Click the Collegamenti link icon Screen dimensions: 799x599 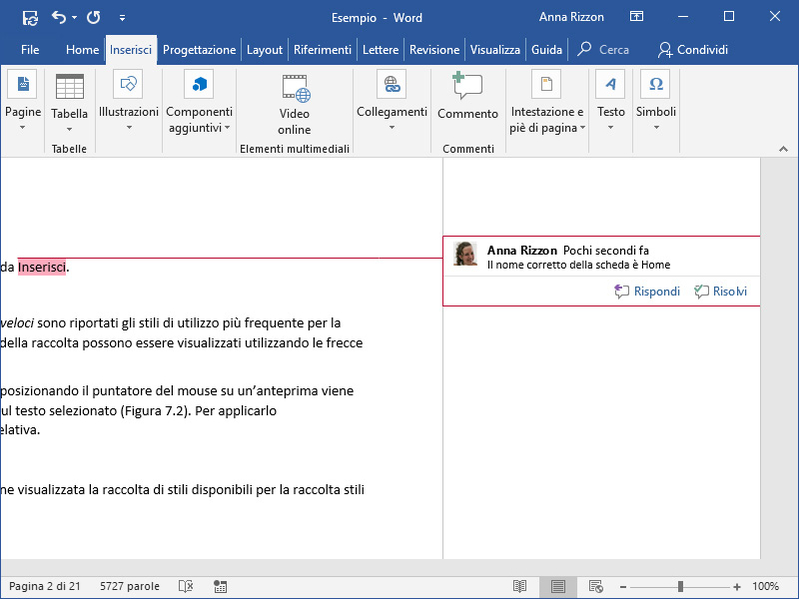[391, 84]
